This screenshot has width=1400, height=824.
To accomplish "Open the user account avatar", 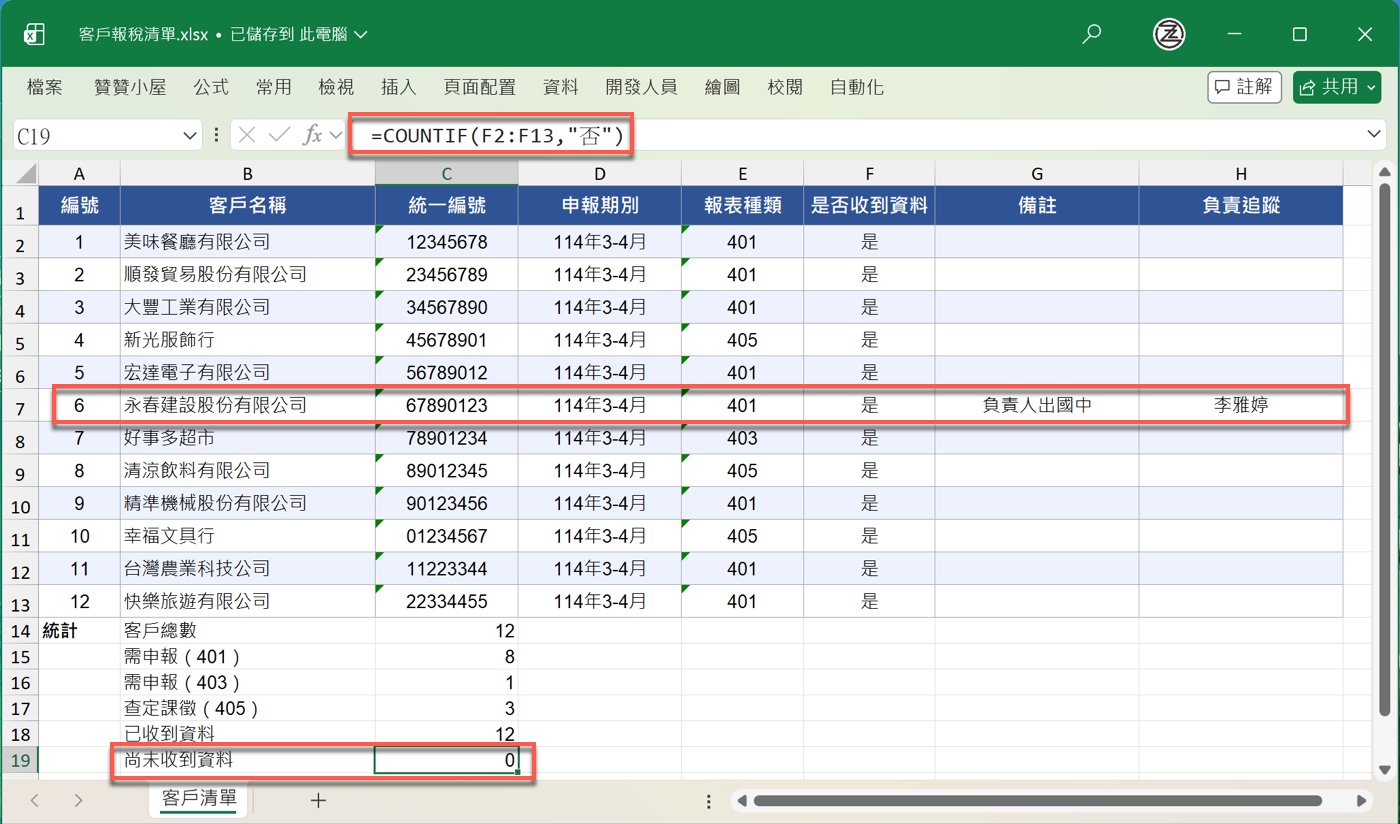I will pyautogui.click(x=1169, y=34).
